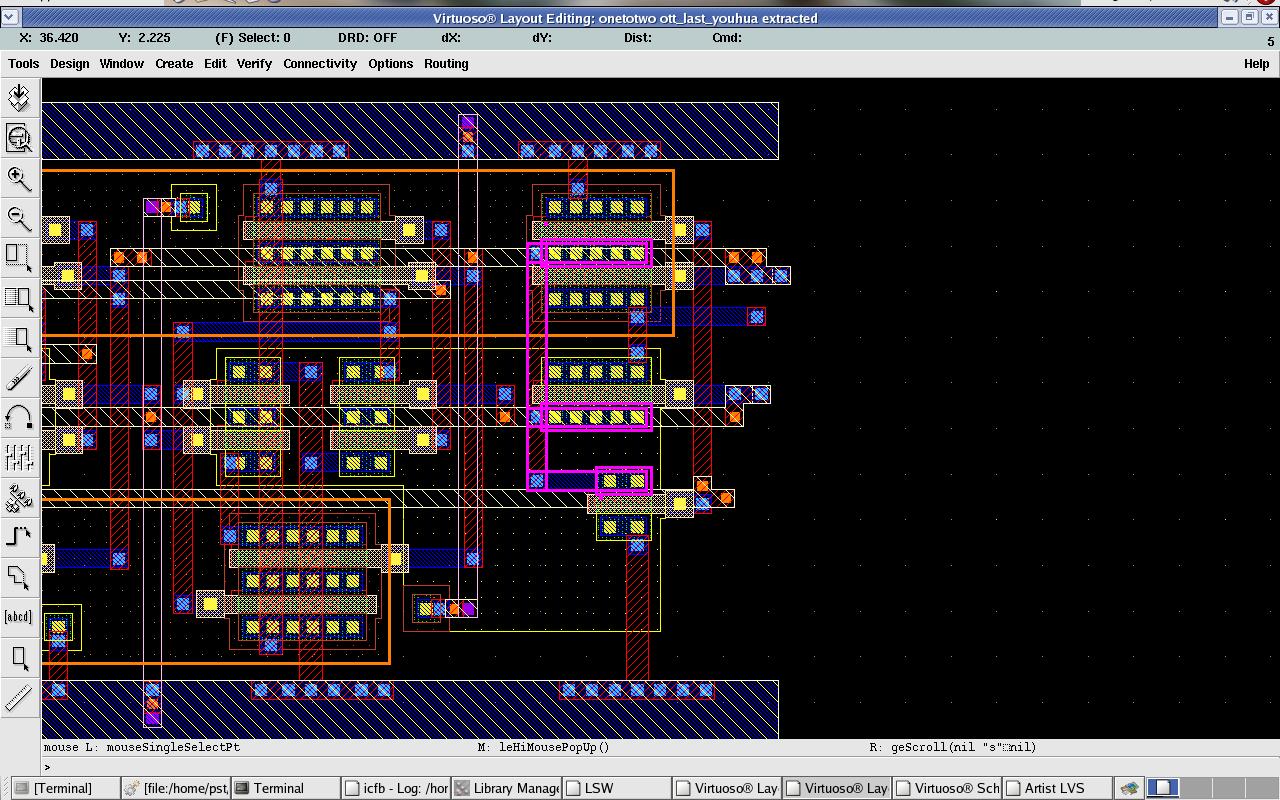Click the Undo curved arrow icon

19,417
